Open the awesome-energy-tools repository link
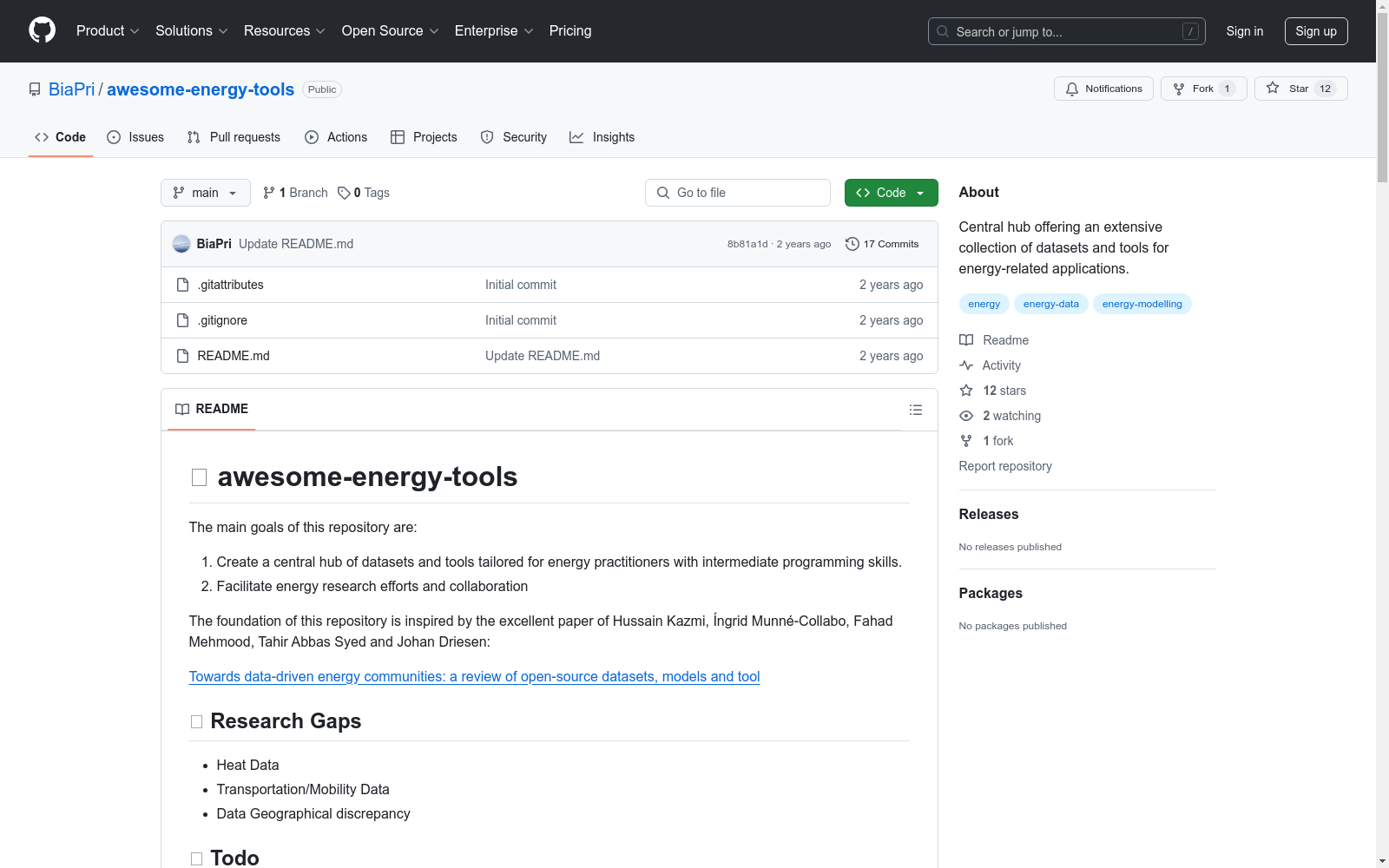Screen dimensions: 1389x868 coord(201,89)
